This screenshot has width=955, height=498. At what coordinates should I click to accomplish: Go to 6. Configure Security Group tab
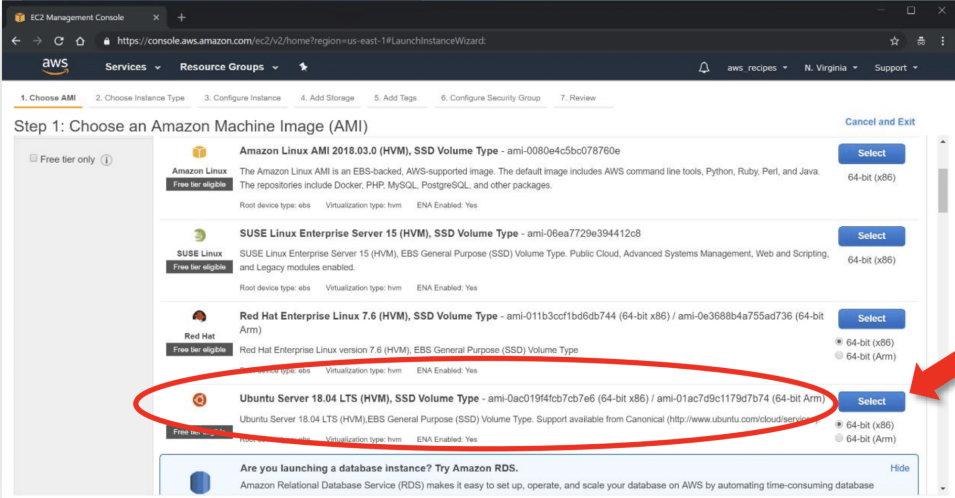(490, 98)
